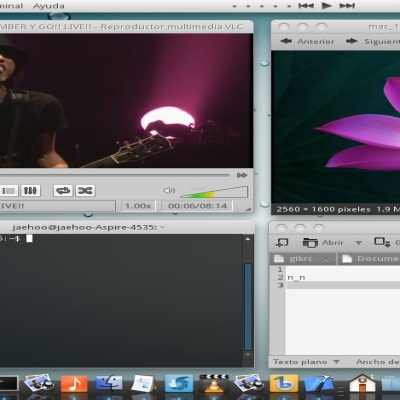The height and width of the screenshot is (400, 400).
Task: Click the terminal window title bar
Action: (x=127, y=227)
